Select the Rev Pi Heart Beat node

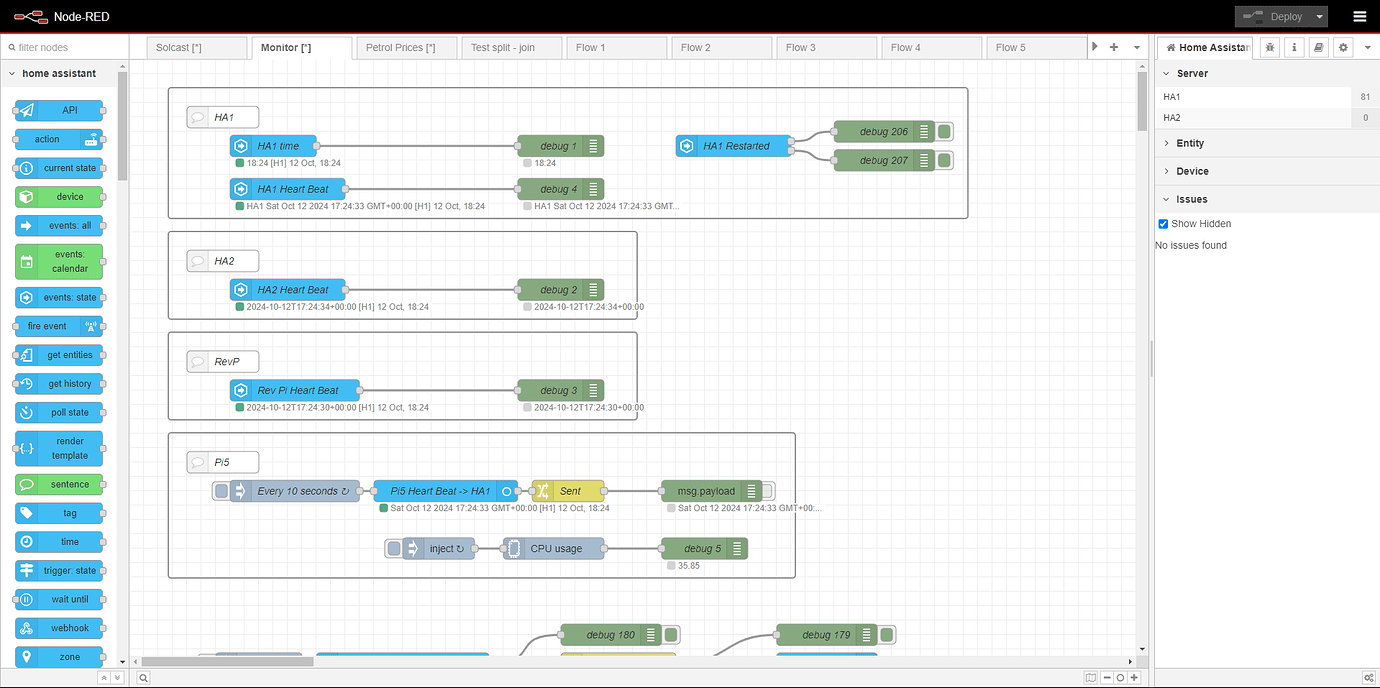295,390
